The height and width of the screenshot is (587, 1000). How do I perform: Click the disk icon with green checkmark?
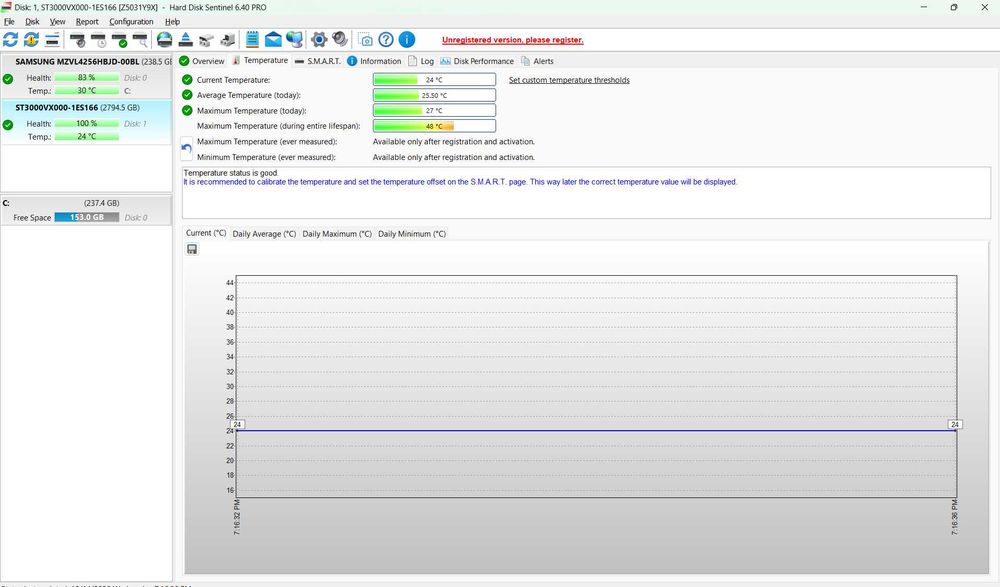coord(119,40)
